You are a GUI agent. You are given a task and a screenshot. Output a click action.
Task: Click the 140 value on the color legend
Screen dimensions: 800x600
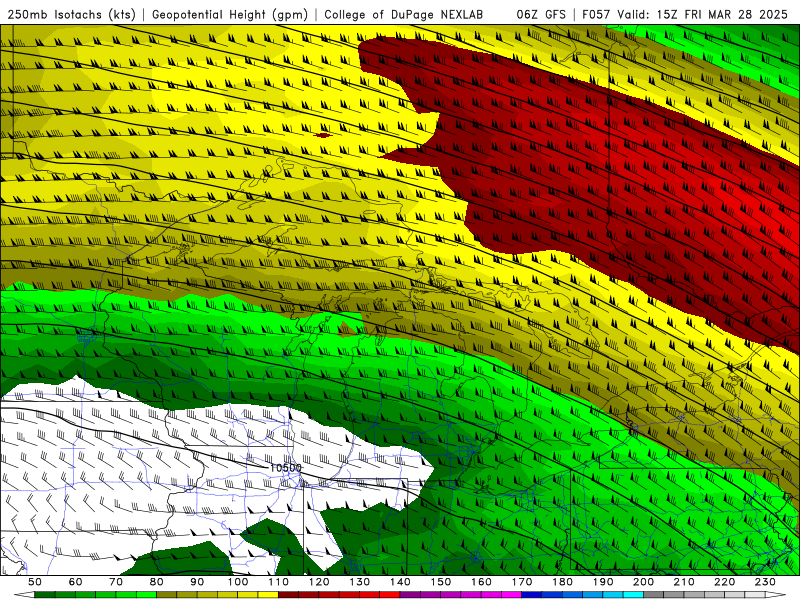pyautogui.click(x=400, y=582)
